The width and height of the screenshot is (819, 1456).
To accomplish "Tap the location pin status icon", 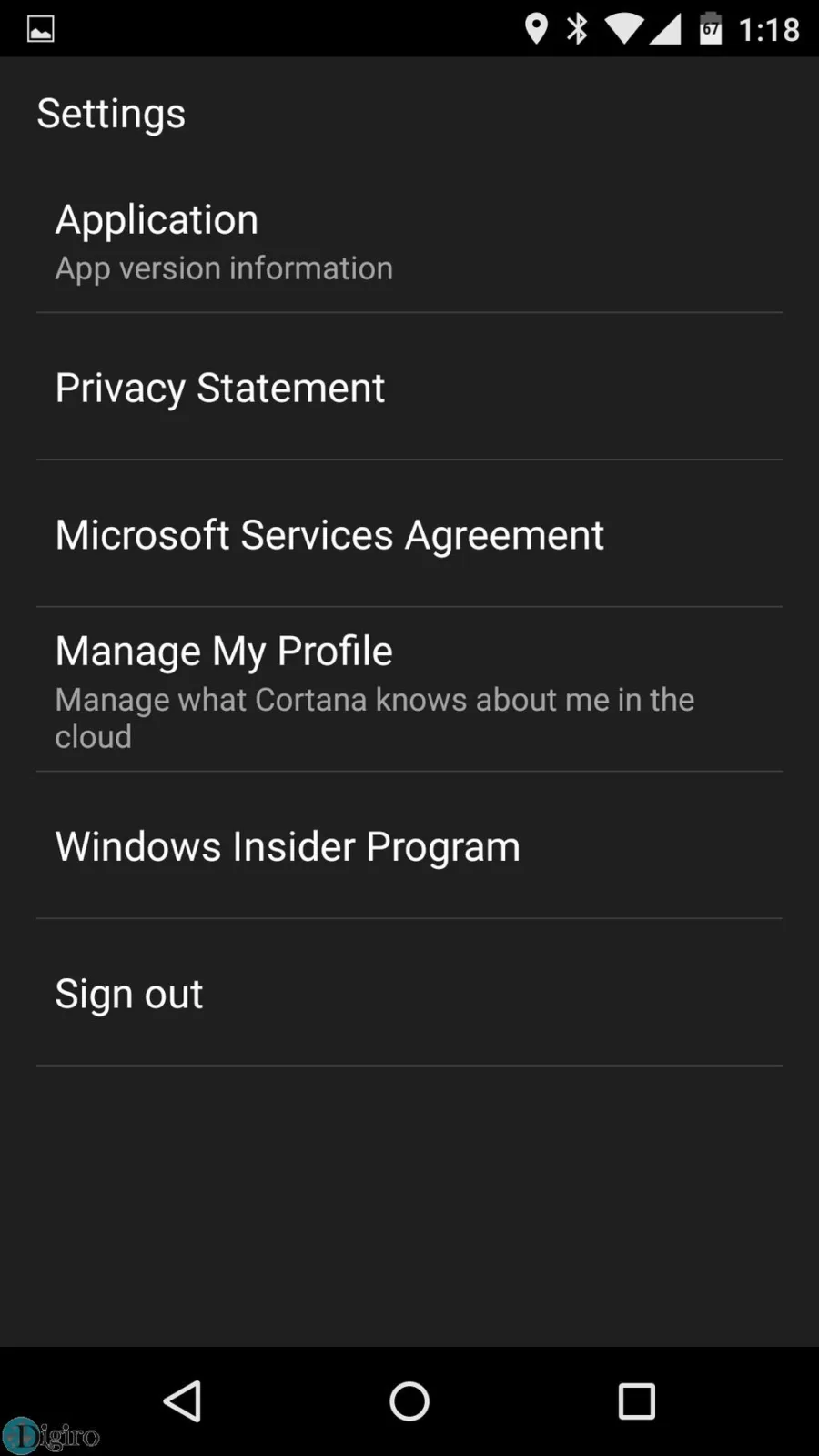I will (x=536, y=28).
